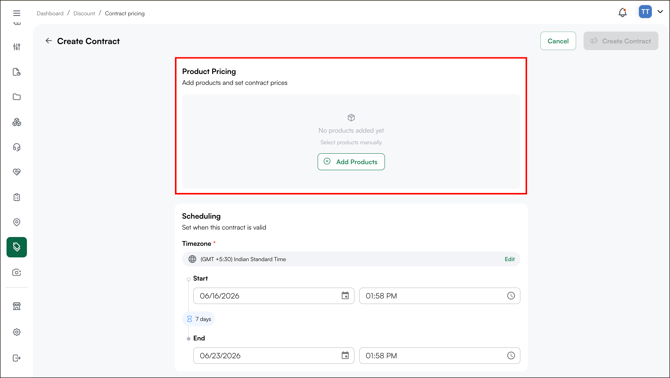Click the "Product Pricing" heading
This screenshot has height=378, width=670.
pos(209,71)
